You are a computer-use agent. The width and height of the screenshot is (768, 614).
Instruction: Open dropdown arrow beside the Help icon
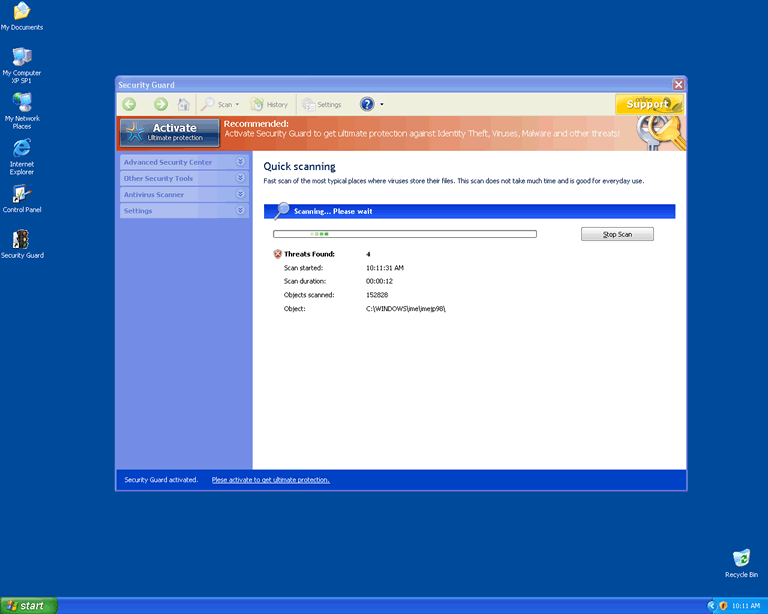coord(382,105)
